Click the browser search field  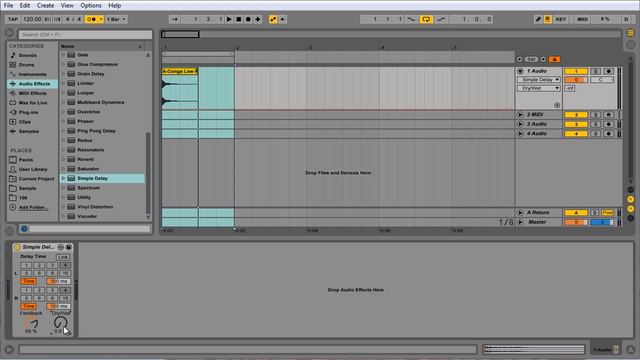pos(85,35)
